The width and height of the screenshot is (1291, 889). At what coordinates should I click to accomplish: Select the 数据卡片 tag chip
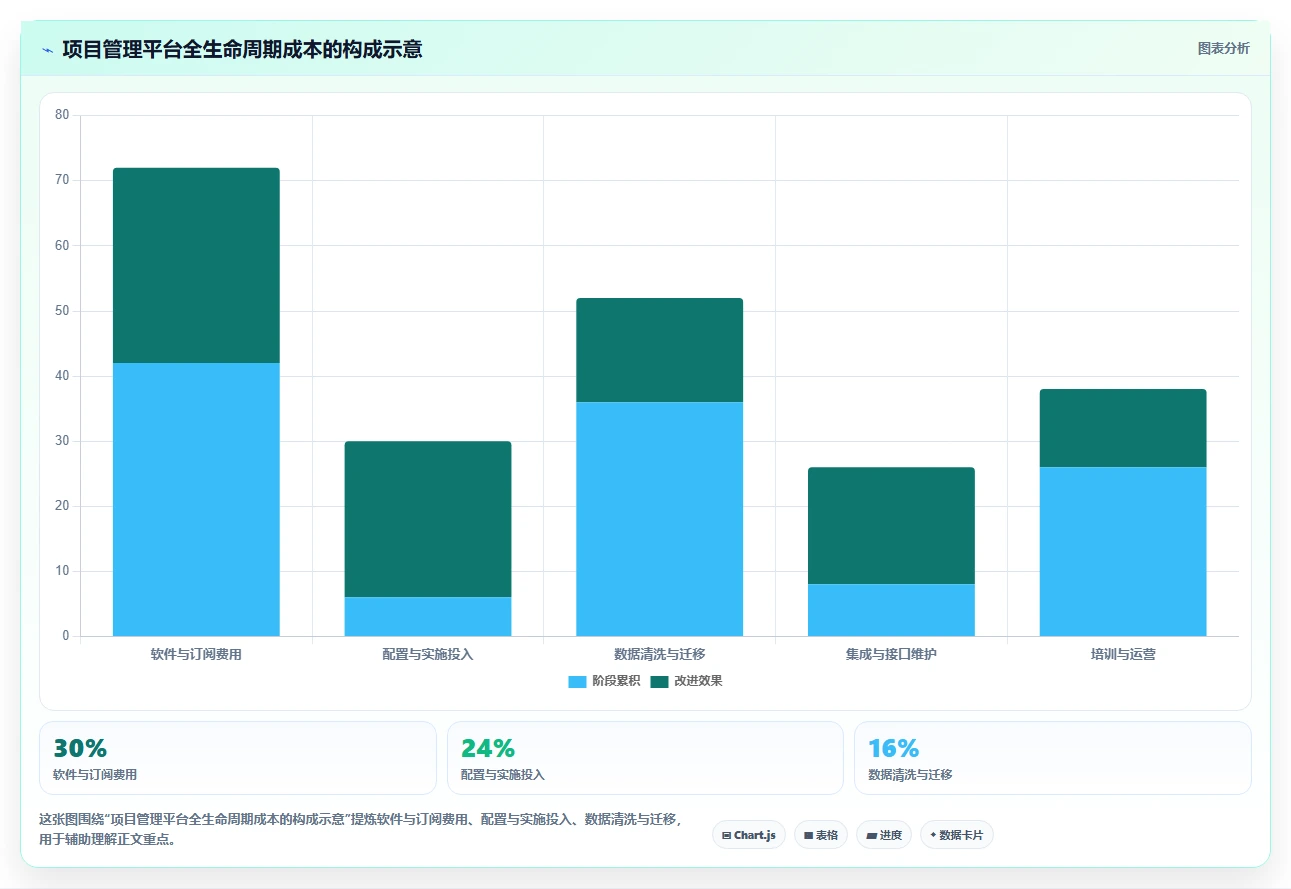pos(957,835)
